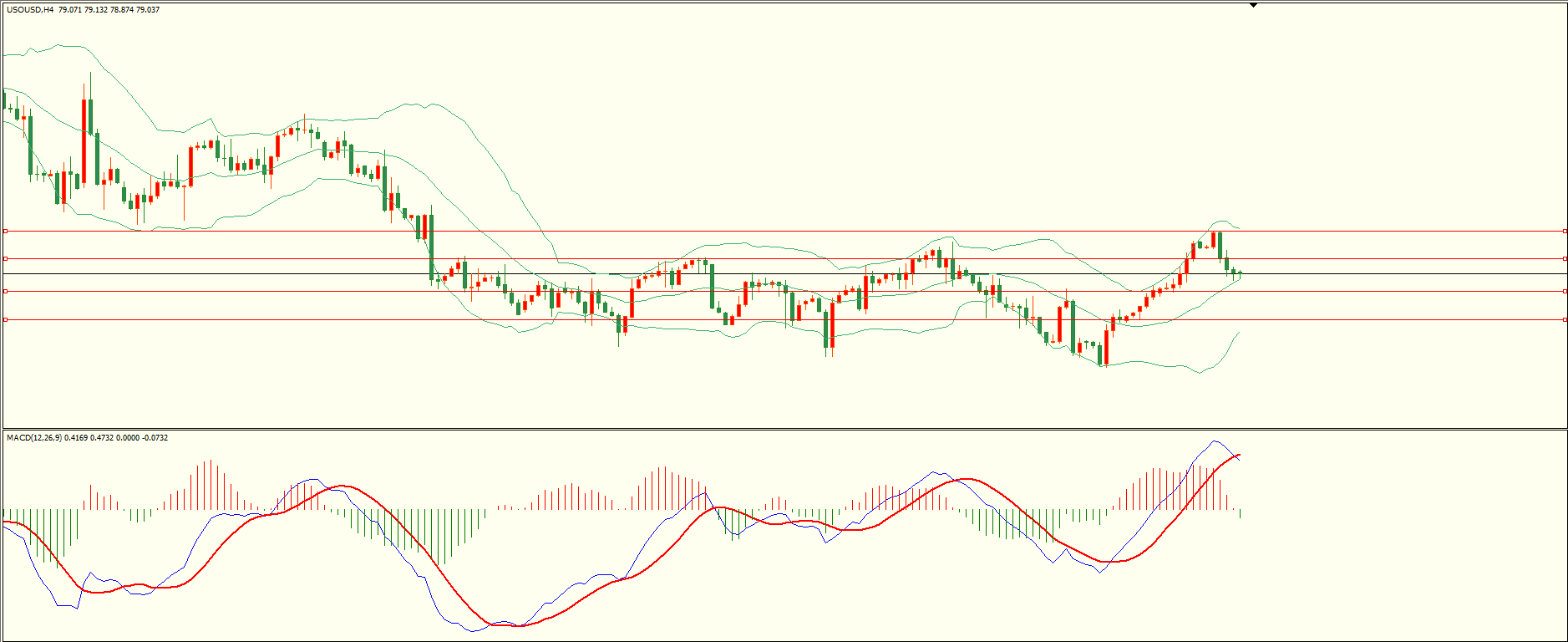Click the highest peak of blue MACD line
This screenshot has width=1568, height=642.
tap(1214, 441)
